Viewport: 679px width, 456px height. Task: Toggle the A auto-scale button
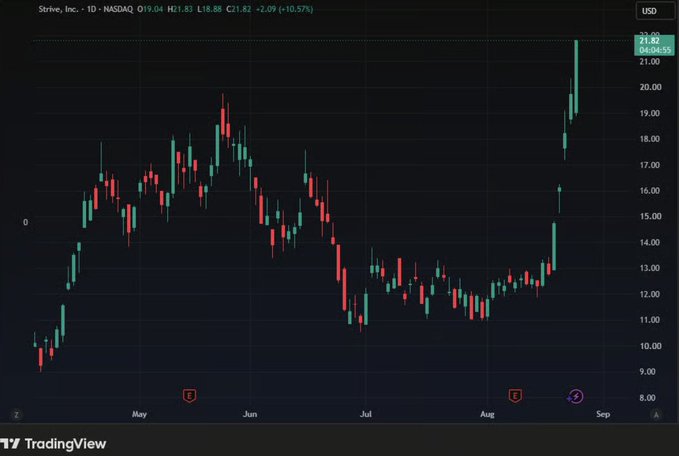(656, 415)
